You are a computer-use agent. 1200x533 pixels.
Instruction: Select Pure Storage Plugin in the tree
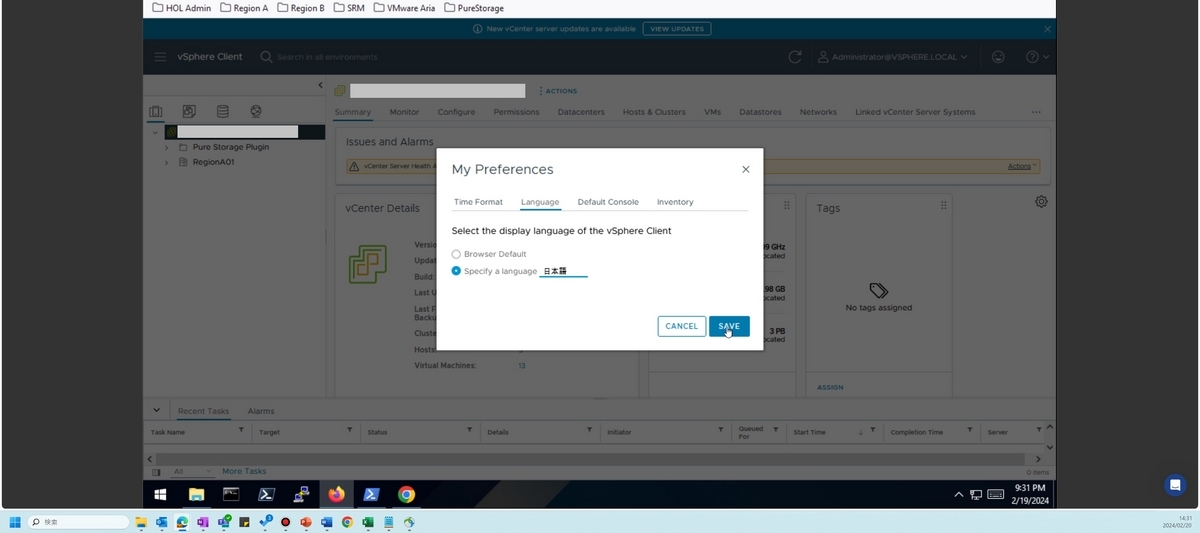tap(231, 147)
